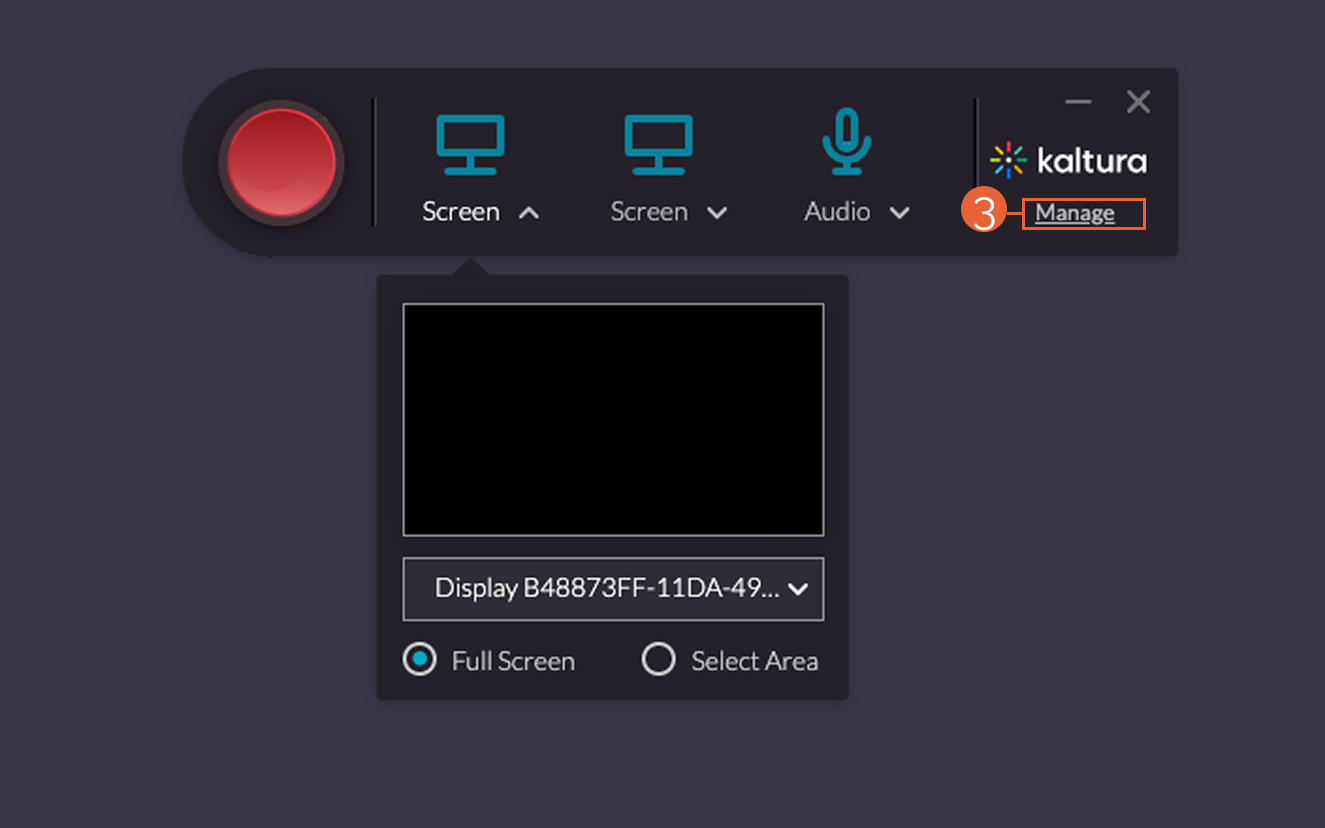Click the first Screen monitor icon
Viewport: 1325px width, 828px height.
click(x=470, y=145)
